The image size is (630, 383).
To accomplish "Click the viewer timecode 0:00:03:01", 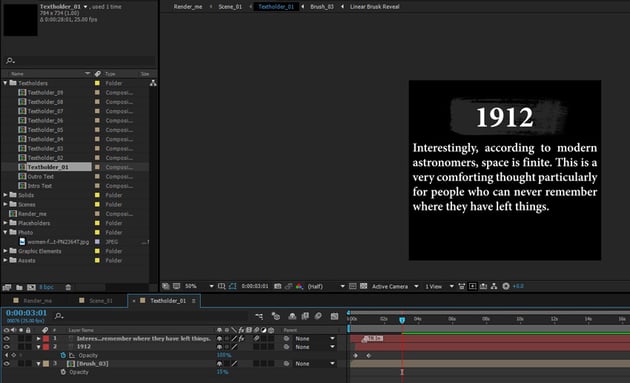I will click(255, 286).
